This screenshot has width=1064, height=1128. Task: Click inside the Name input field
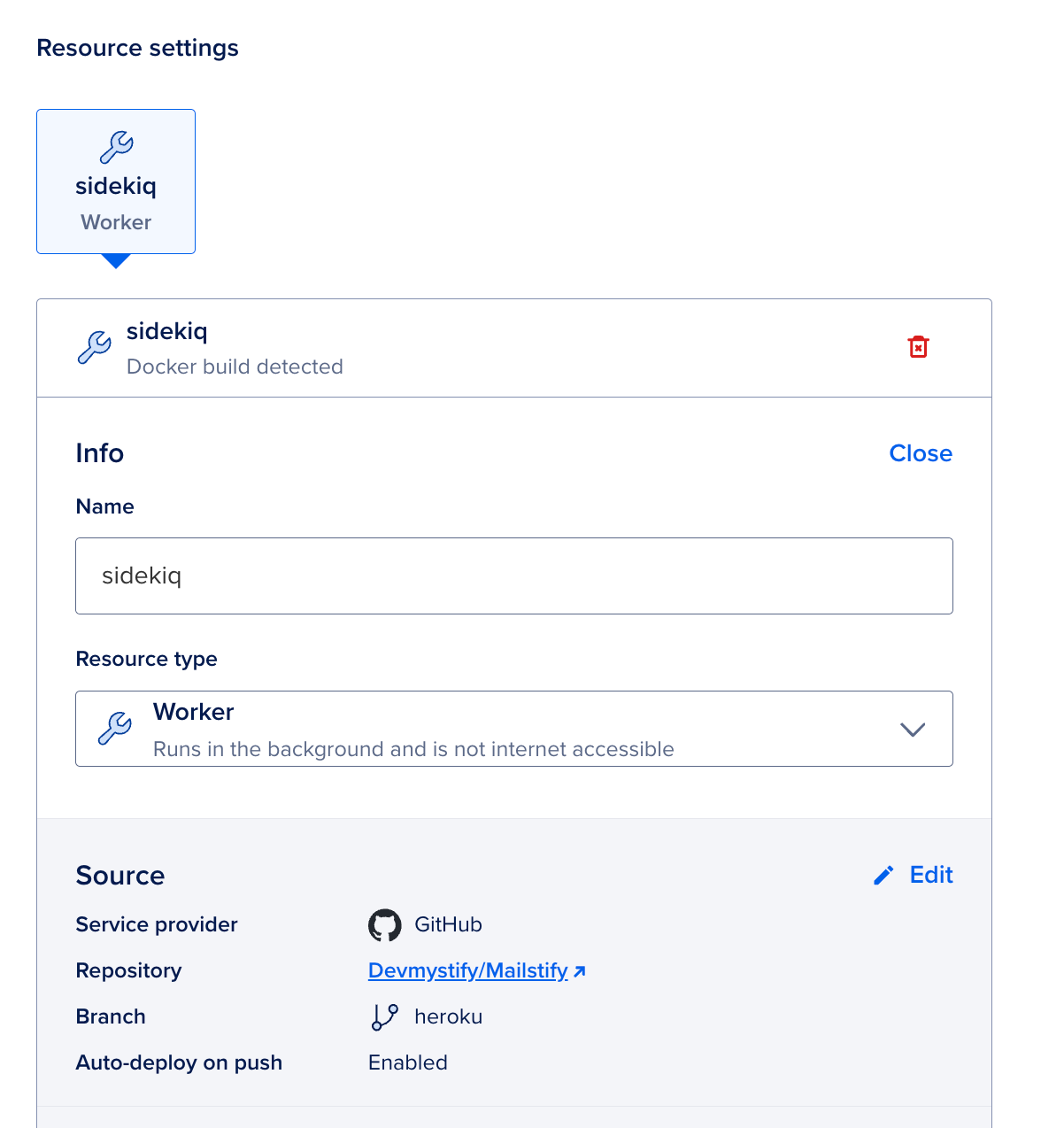pyautogui.click(x=513, y=576)
